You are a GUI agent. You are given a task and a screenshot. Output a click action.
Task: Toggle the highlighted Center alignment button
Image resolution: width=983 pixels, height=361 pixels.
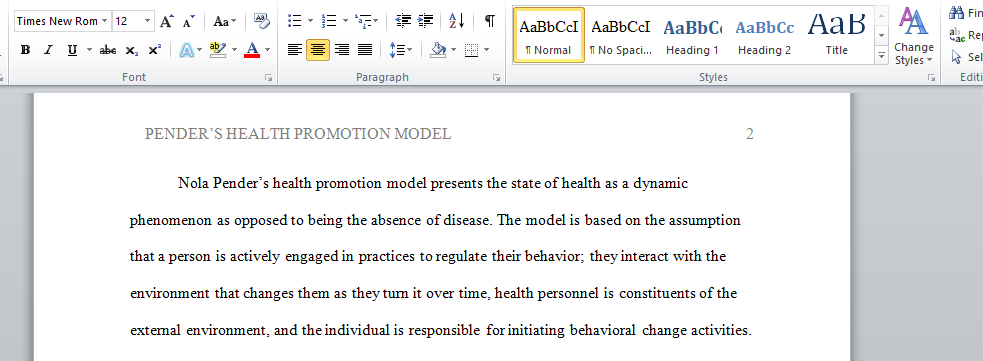318,50
